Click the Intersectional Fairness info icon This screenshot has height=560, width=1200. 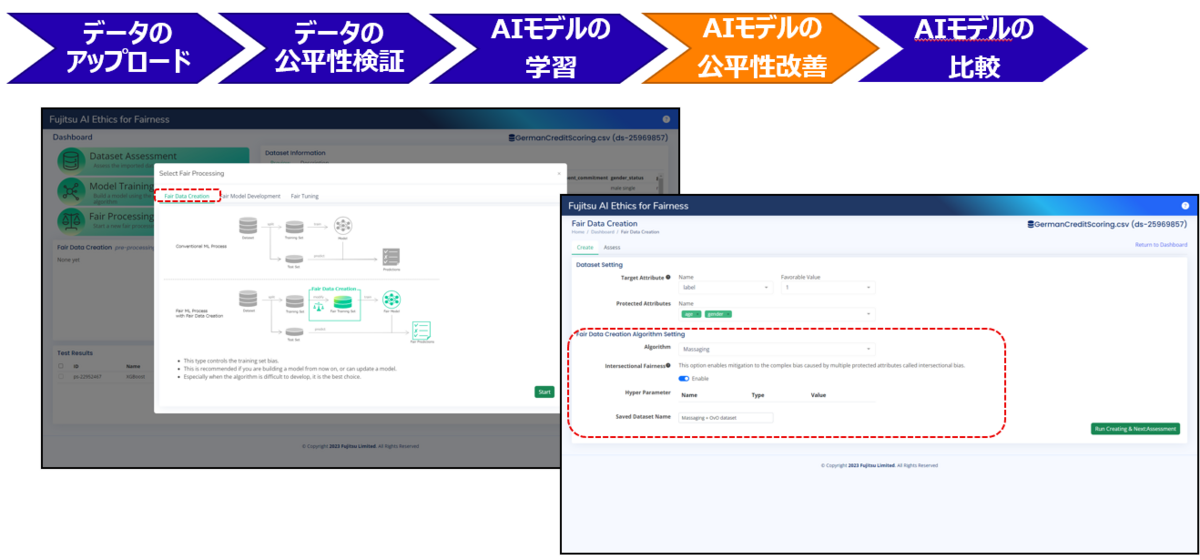(x=669, y=366)
